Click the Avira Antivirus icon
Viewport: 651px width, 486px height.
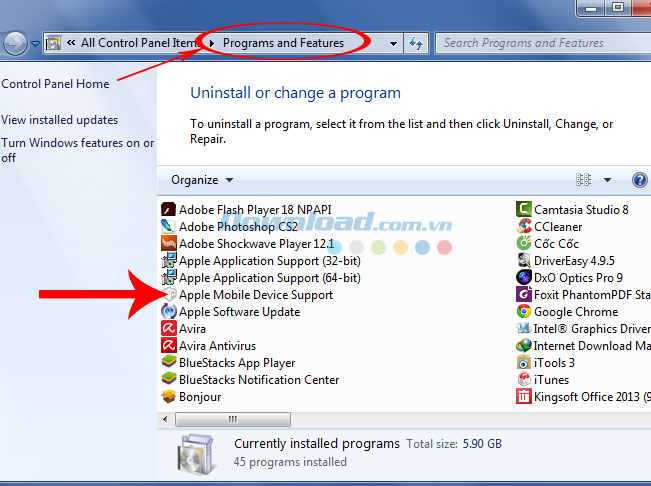(x=169, y=345)
